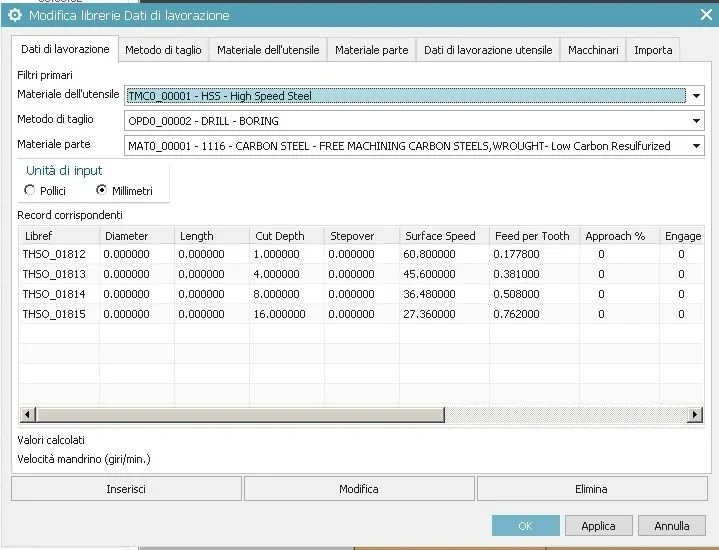Expand the Materiale parte dropdown arrow
This screenshot has width=719, height=550.
click(696, 146)
